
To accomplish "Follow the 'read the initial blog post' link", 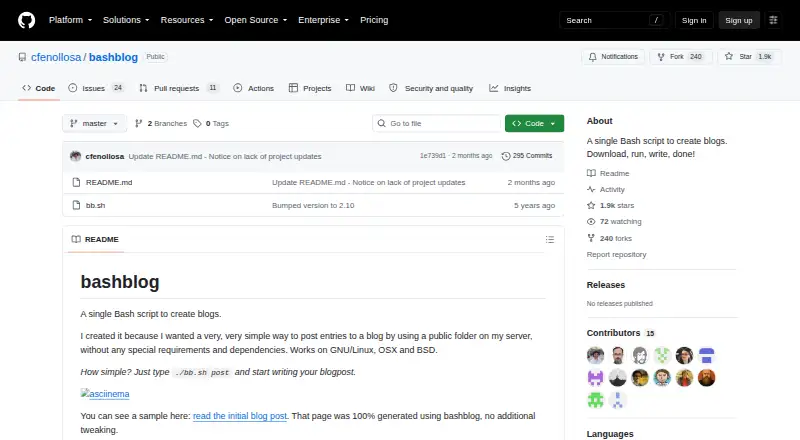I will click(240, 416).
